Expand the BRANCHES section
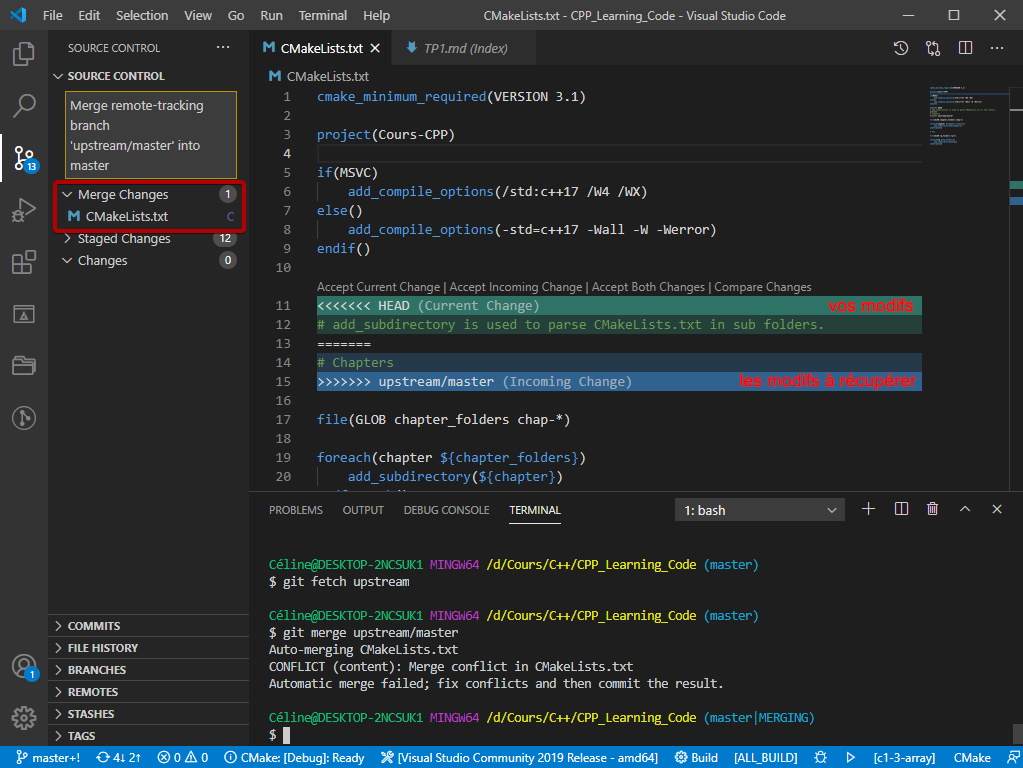 pos(149,670)
